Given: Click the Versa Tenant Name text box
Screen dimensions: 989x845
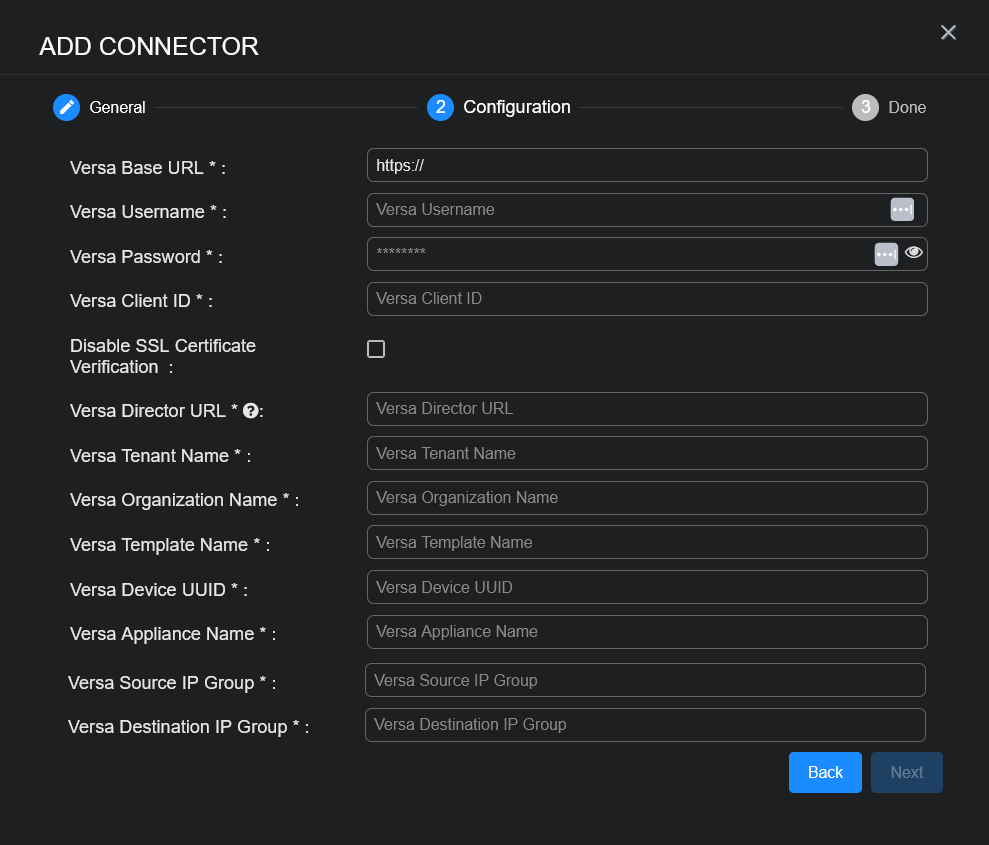Looking at the screenshot, I should (646, 453).
